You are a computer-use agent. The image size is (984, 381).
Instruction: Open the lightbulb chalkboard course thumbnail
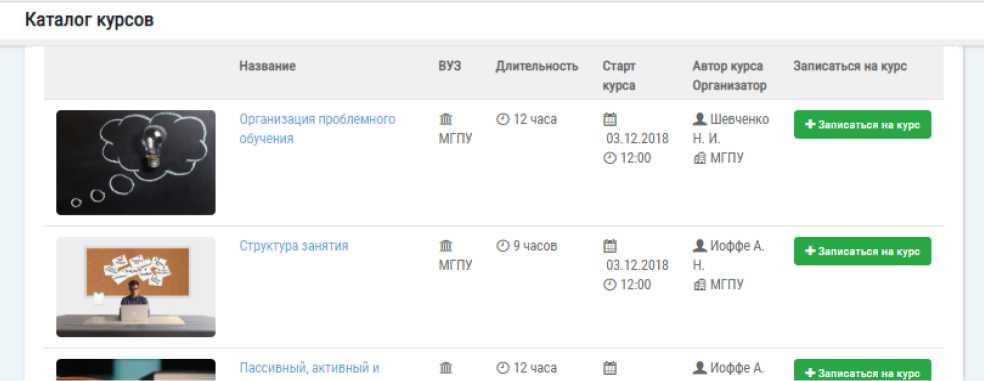[136, 163]
